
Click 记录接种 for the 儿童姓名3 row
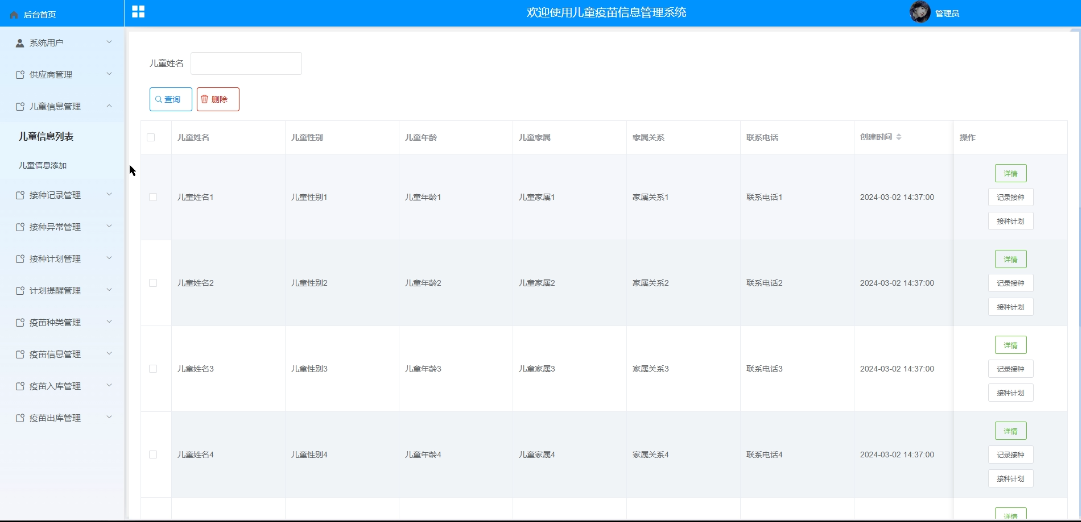[1011, 369]
